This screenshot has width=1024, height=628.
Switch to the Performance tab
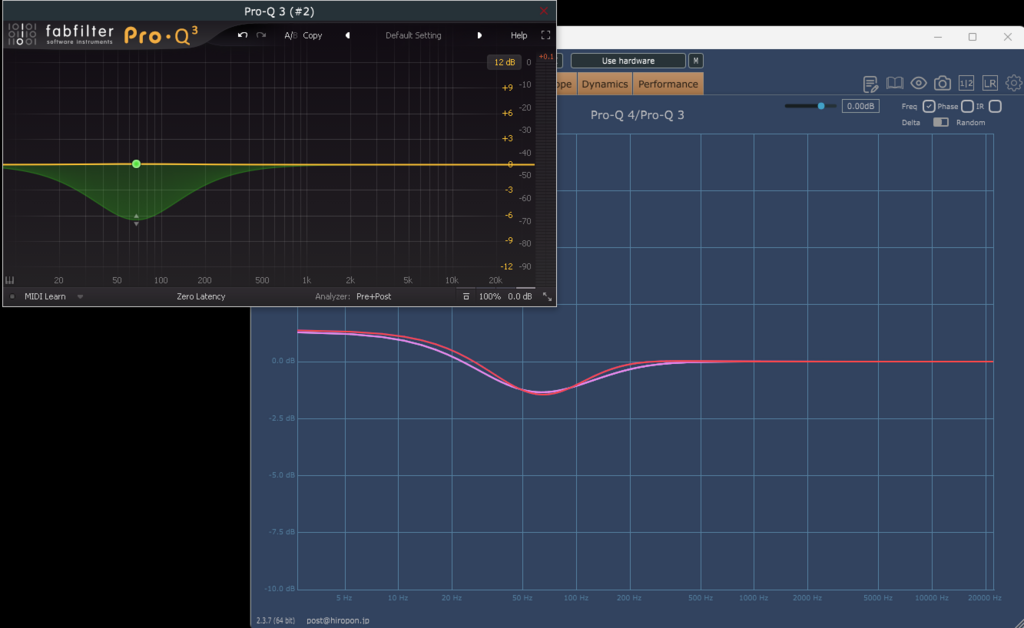(x=667, y=84)
